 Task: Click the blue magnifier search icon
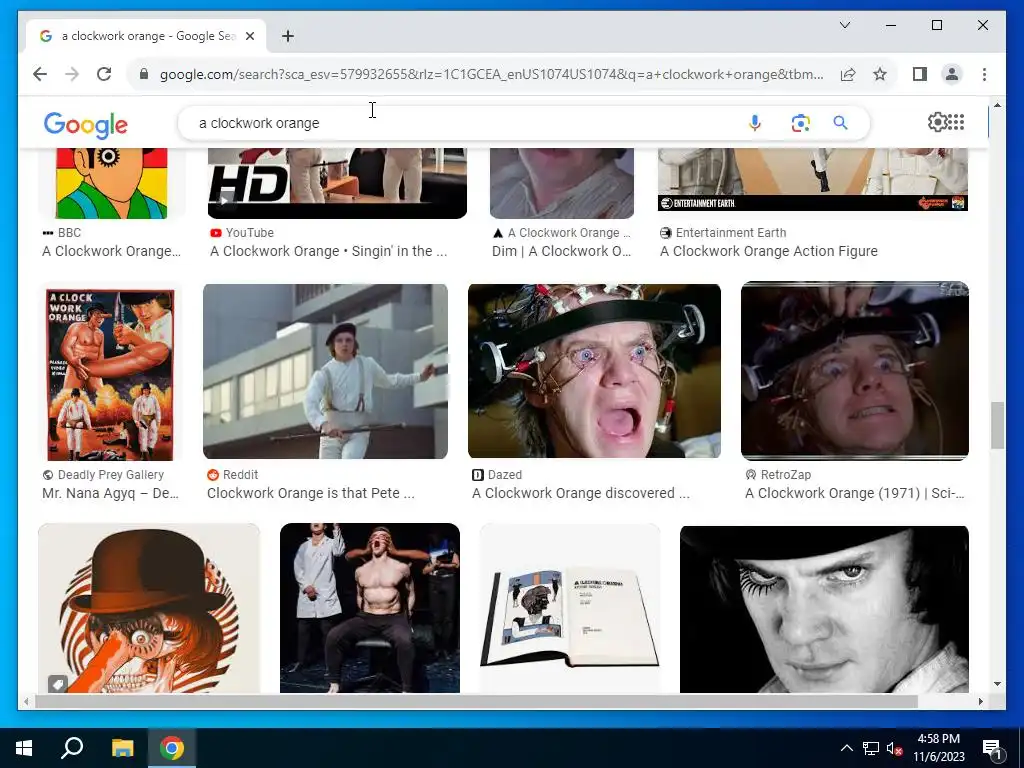(x=840, y=123)
